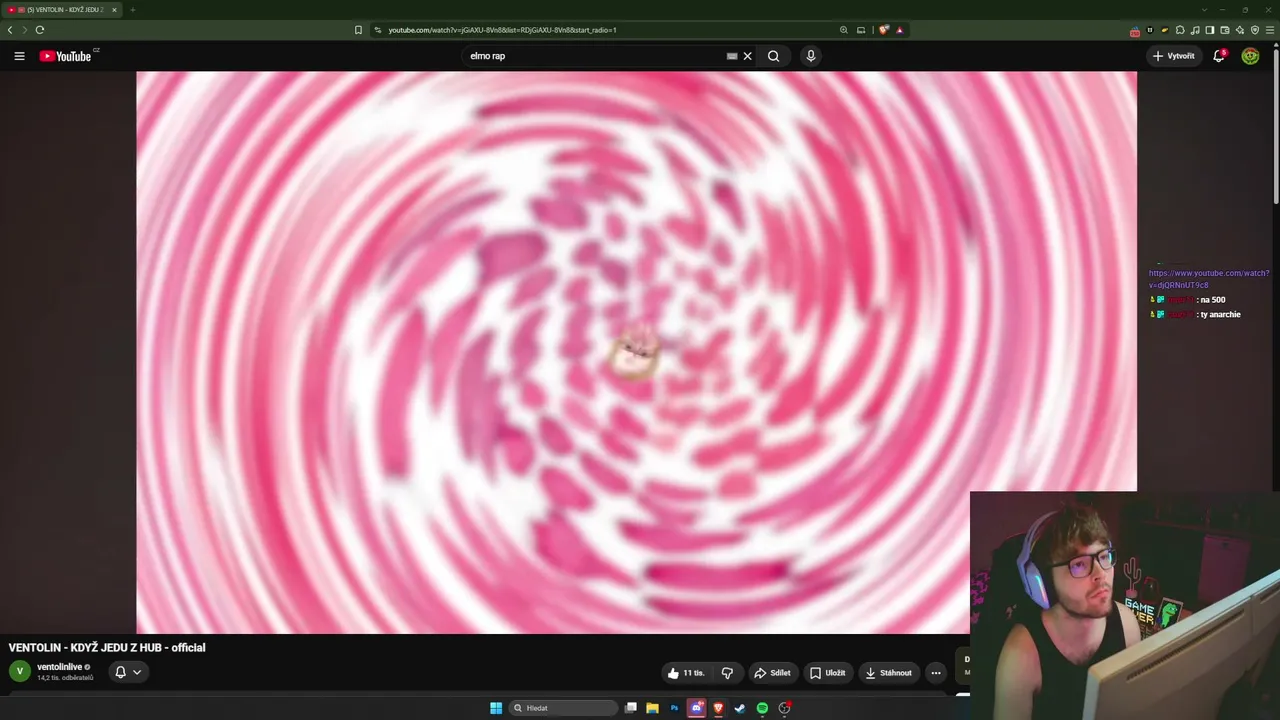This screenshot has height=720, width=1280.
Task: Select the VENTOLIN - KDYŽ JEDU browser tab
Action: click(x=62, y=10)
